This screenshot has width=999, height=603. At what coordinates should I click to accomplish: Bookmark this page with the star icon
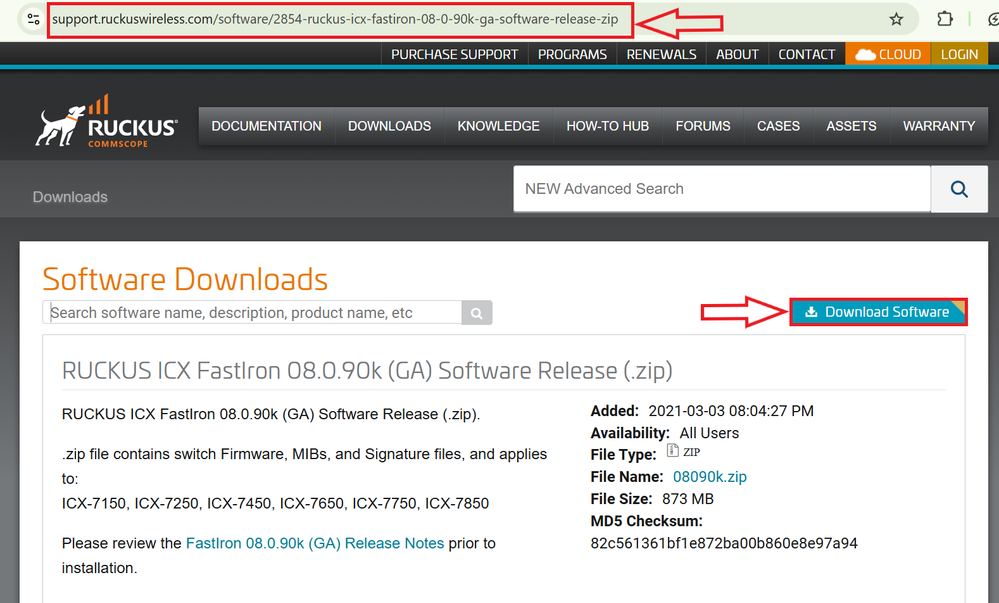click(896, 19)
